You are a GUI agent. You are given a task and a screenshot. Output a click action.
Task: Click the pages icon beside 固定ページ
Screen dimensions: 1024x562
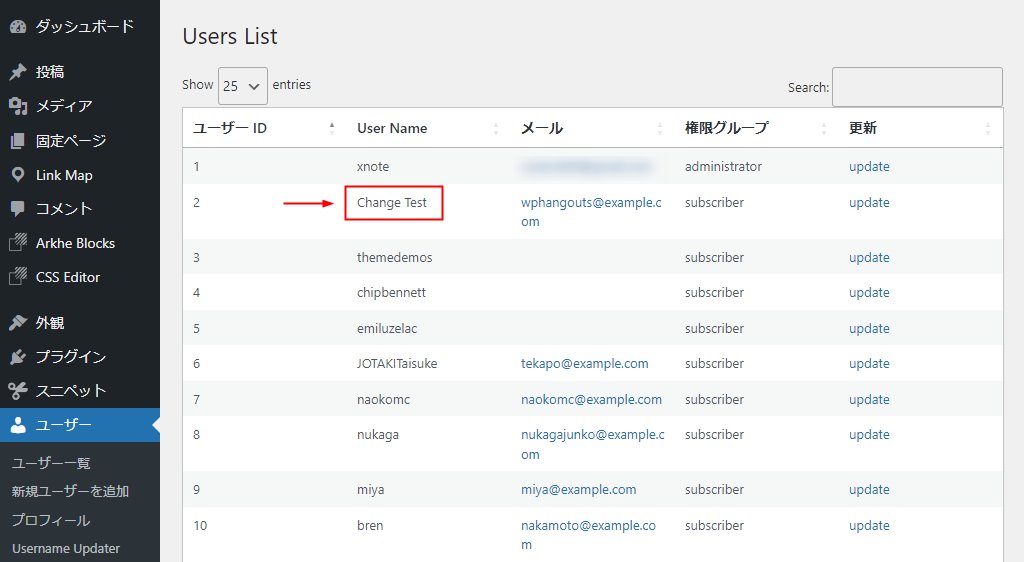(18, 140)
